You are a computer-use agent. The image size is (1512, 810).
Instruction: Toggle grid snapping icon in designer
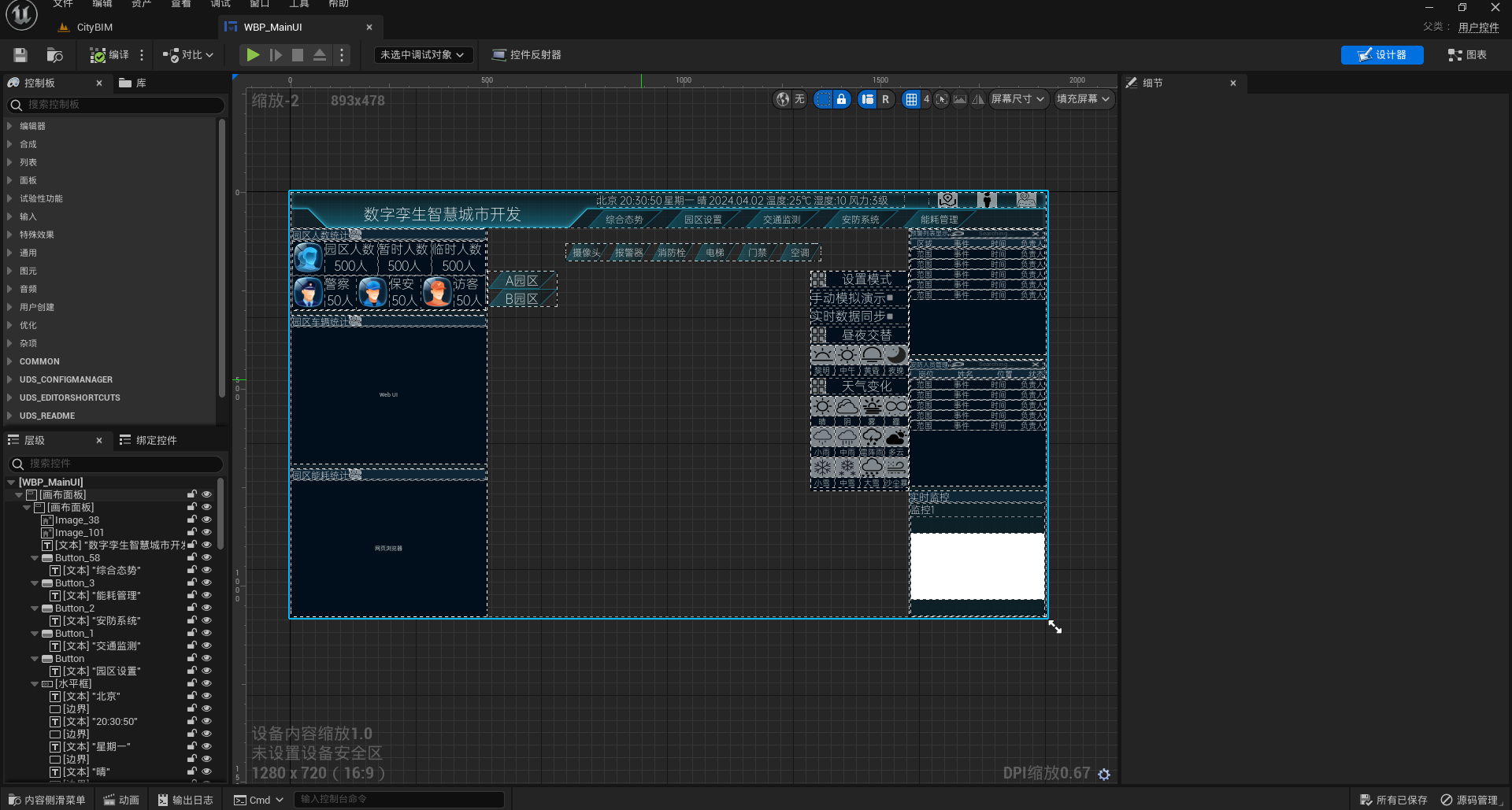(x=911, y=99)
